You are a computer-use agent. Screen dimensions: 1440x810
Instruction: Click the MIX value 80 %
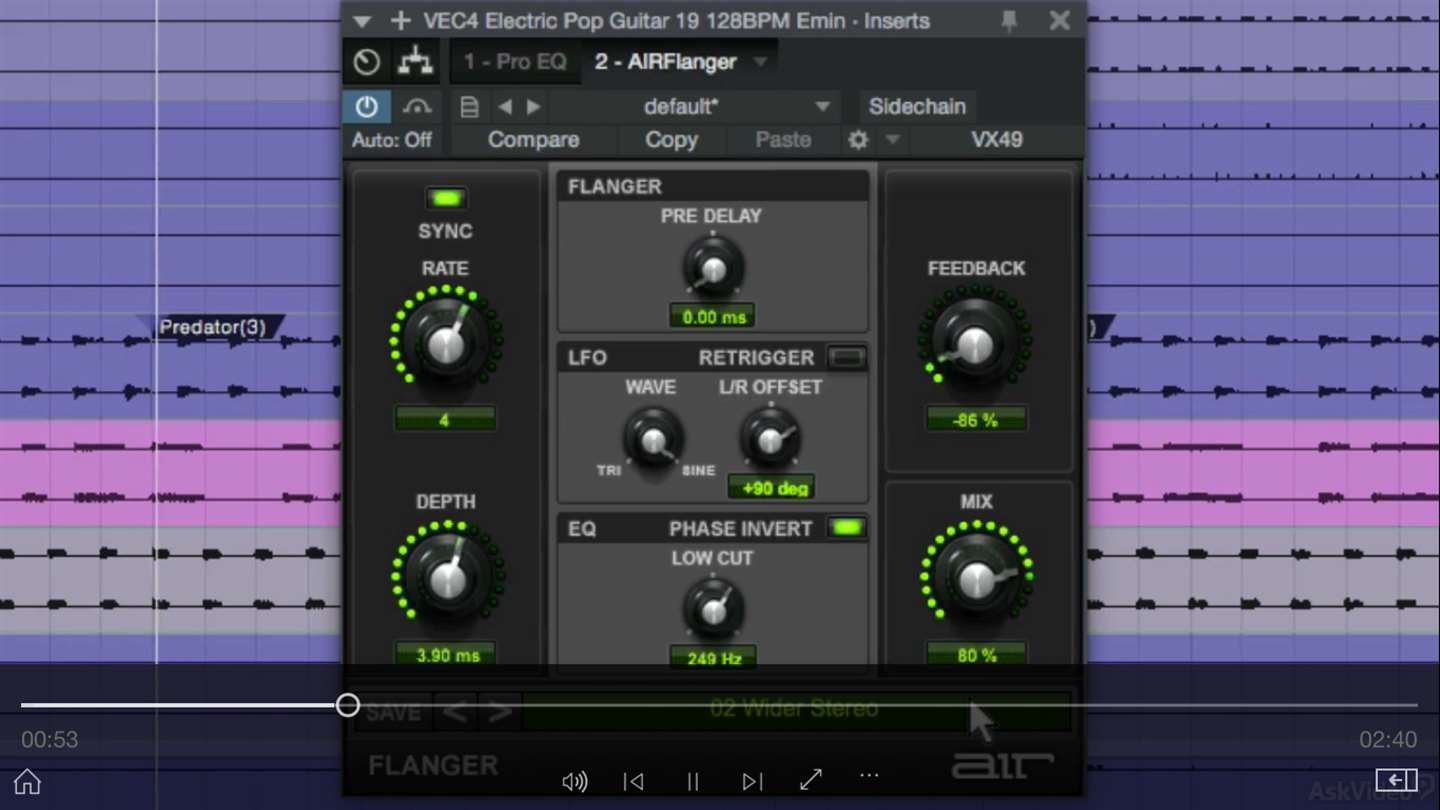click(976, 655)
